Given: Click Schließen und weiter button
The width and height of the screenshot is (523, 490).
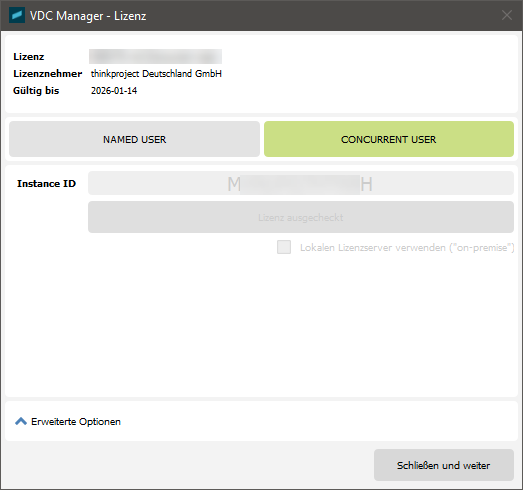Looking at the screenshot, I should (444, 465).
